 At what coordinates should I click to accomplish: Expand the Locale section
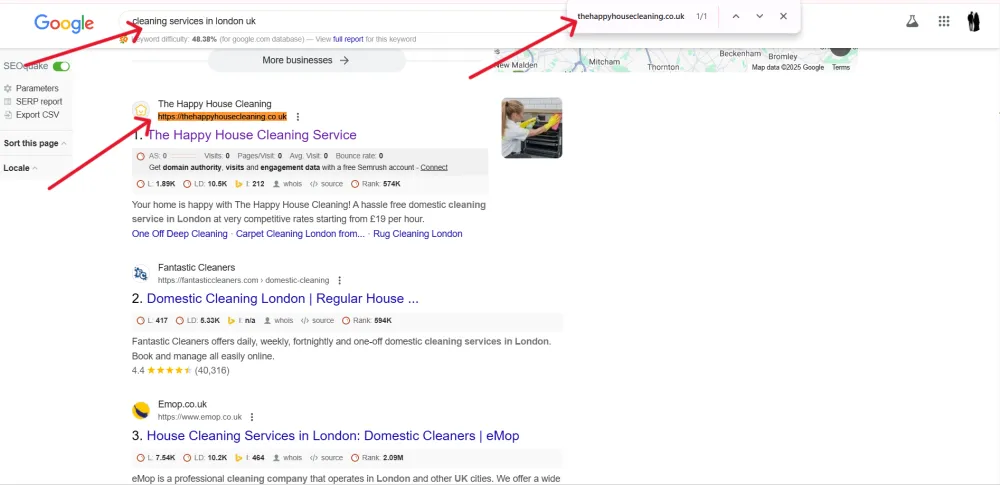(x=20, y=168)
